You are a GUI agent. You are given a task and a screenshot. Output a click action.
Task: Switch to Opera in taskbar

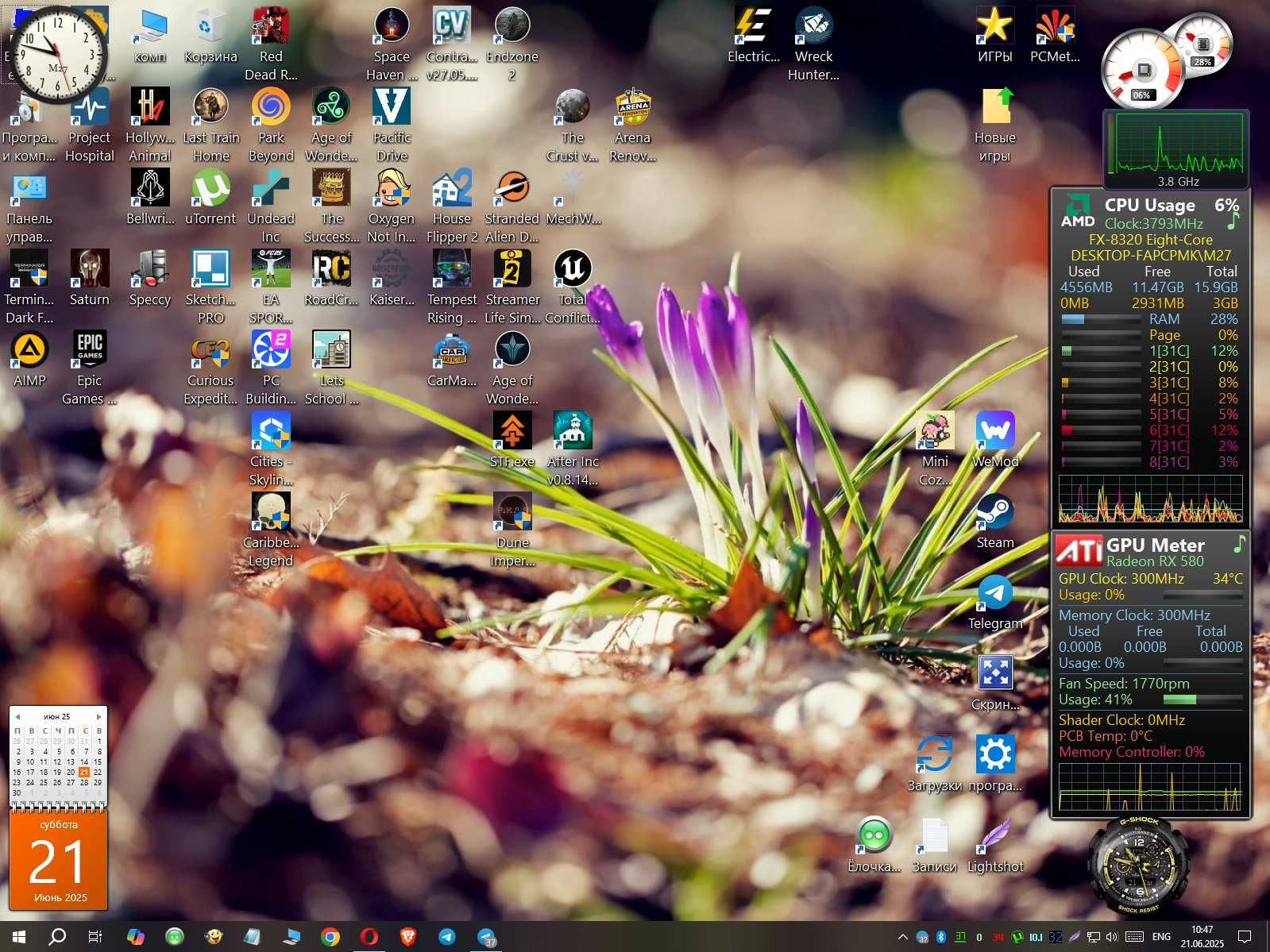(x=369, y=937)
